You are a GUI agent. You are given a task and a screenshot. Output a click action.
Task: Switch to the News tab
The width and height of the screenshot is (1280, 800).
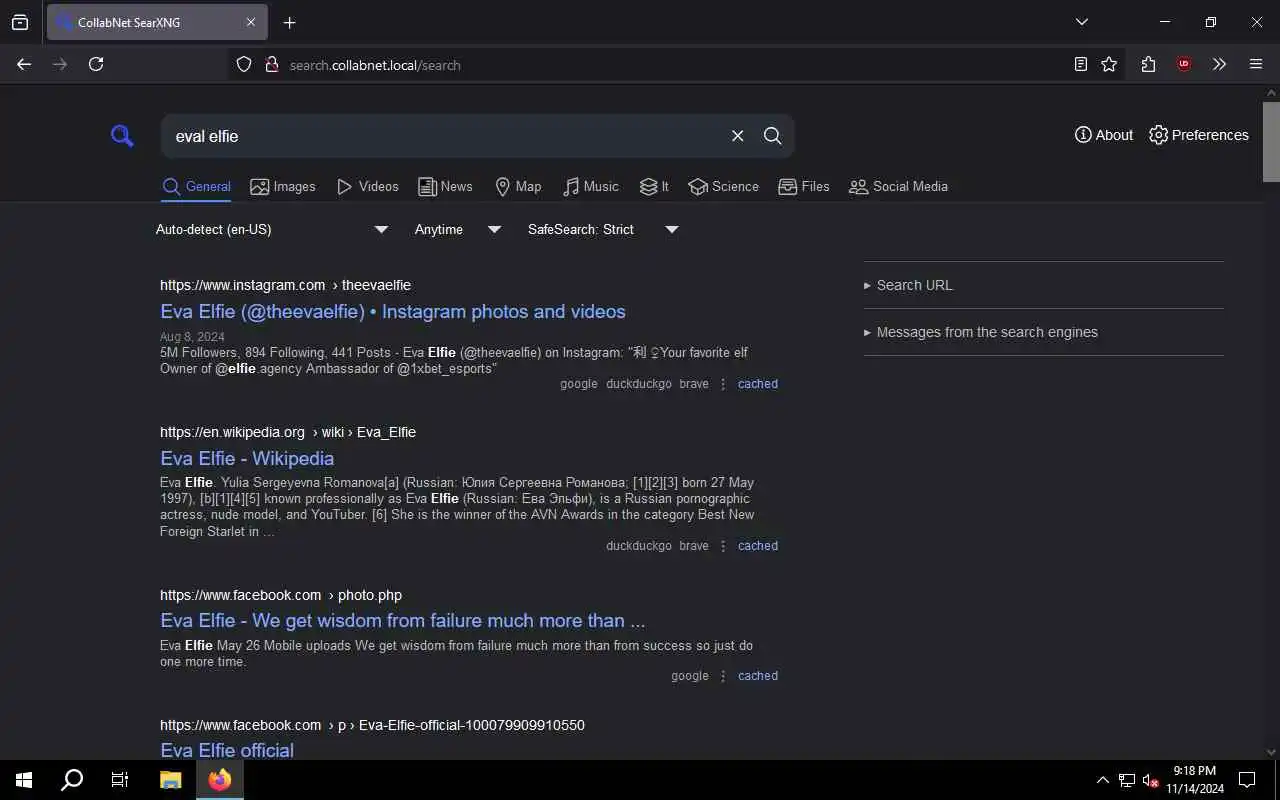pos(445,186)
